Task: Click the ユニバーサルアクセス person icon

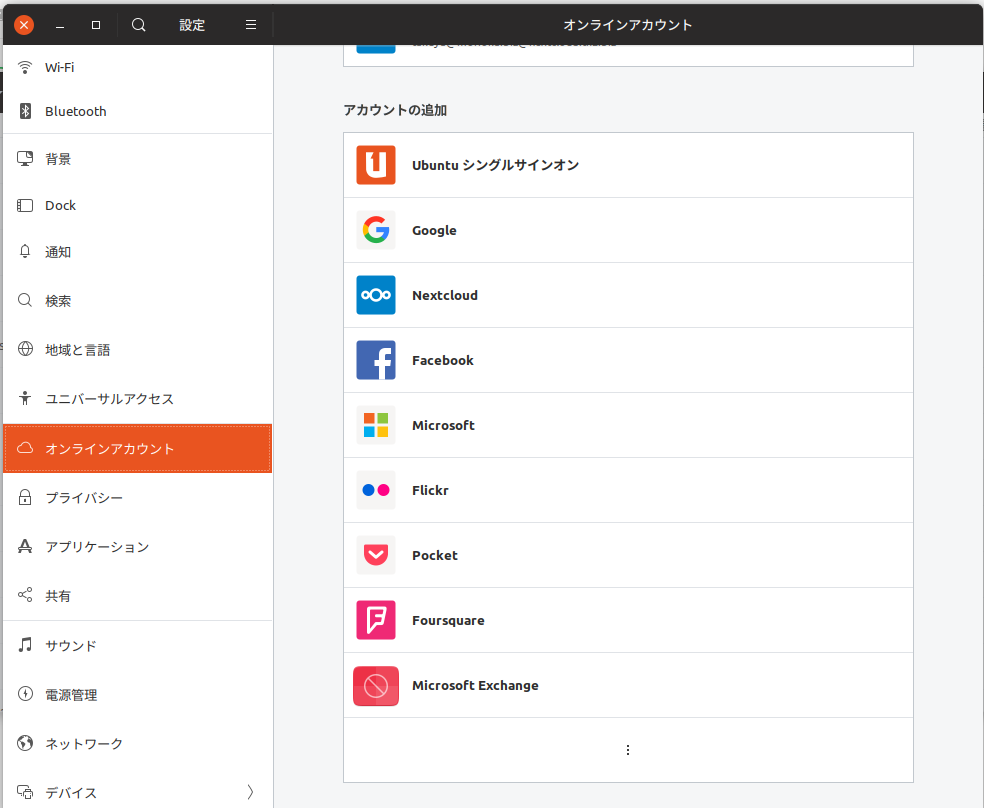Action: (x=25, y=398)
